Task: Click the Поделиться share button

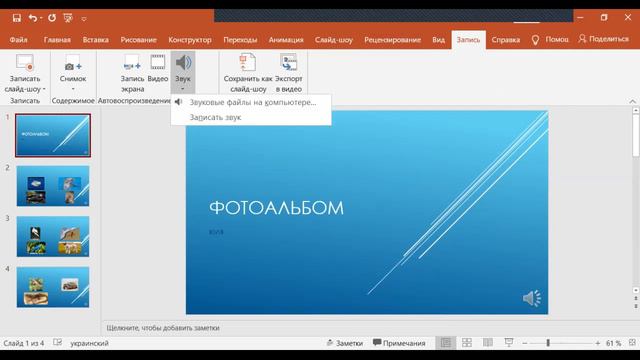Action: [x=604, y=39]
